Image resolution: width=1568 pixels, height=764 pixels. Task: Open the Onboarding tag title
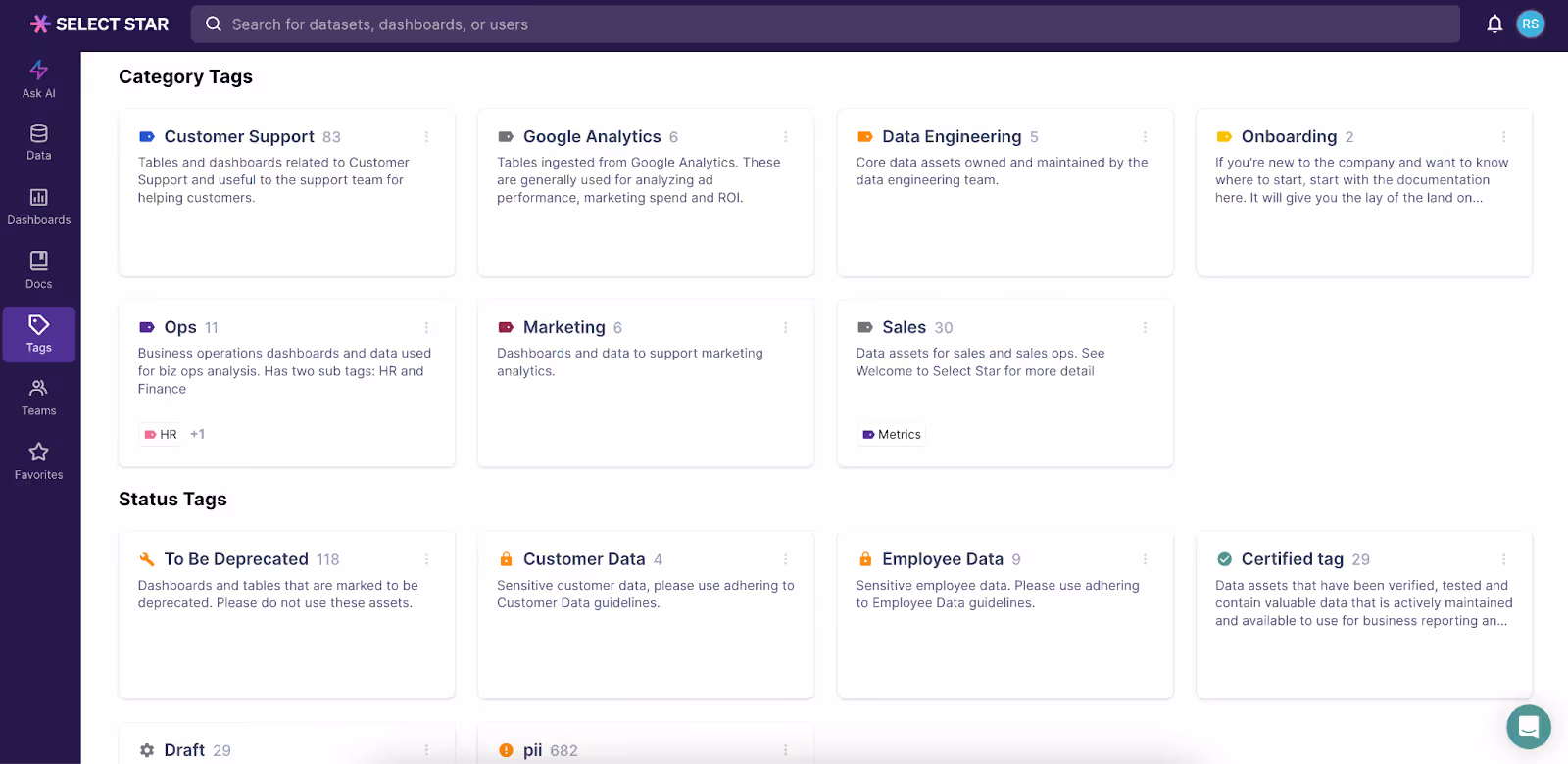[x=1289, y=137]
